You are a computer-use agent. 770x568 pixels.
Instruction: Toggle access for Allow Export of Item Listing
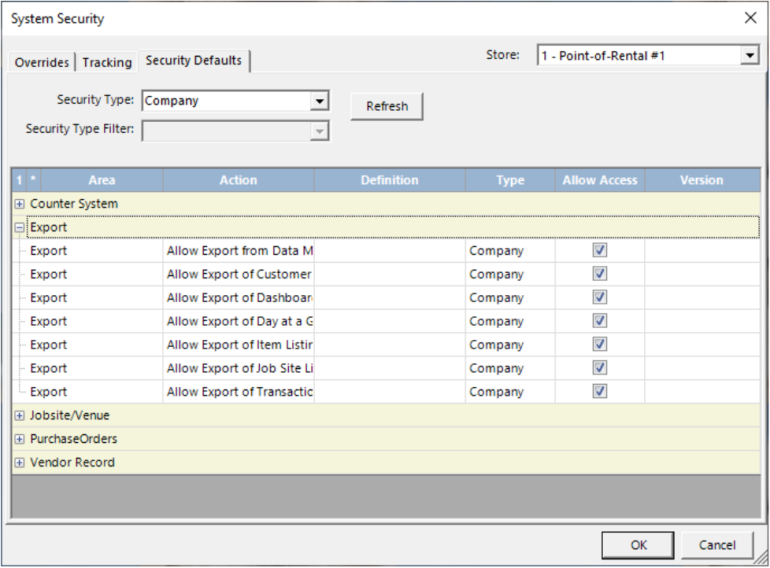(x=600, y=345)
